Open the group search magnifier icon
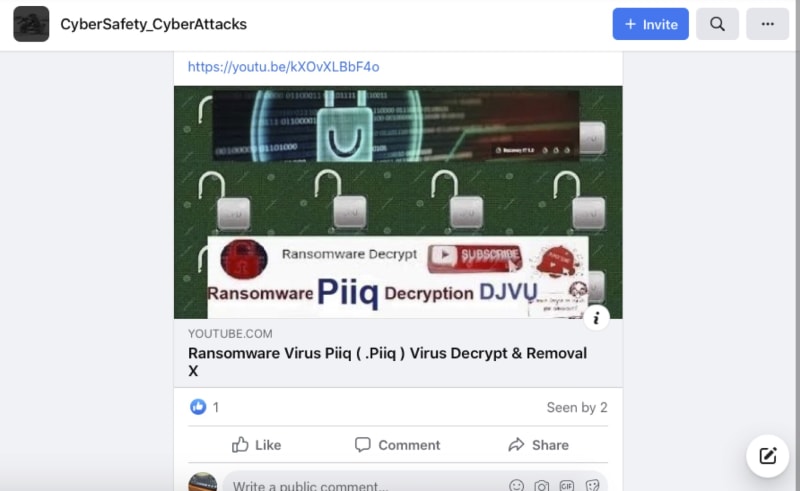 point(717,24)
